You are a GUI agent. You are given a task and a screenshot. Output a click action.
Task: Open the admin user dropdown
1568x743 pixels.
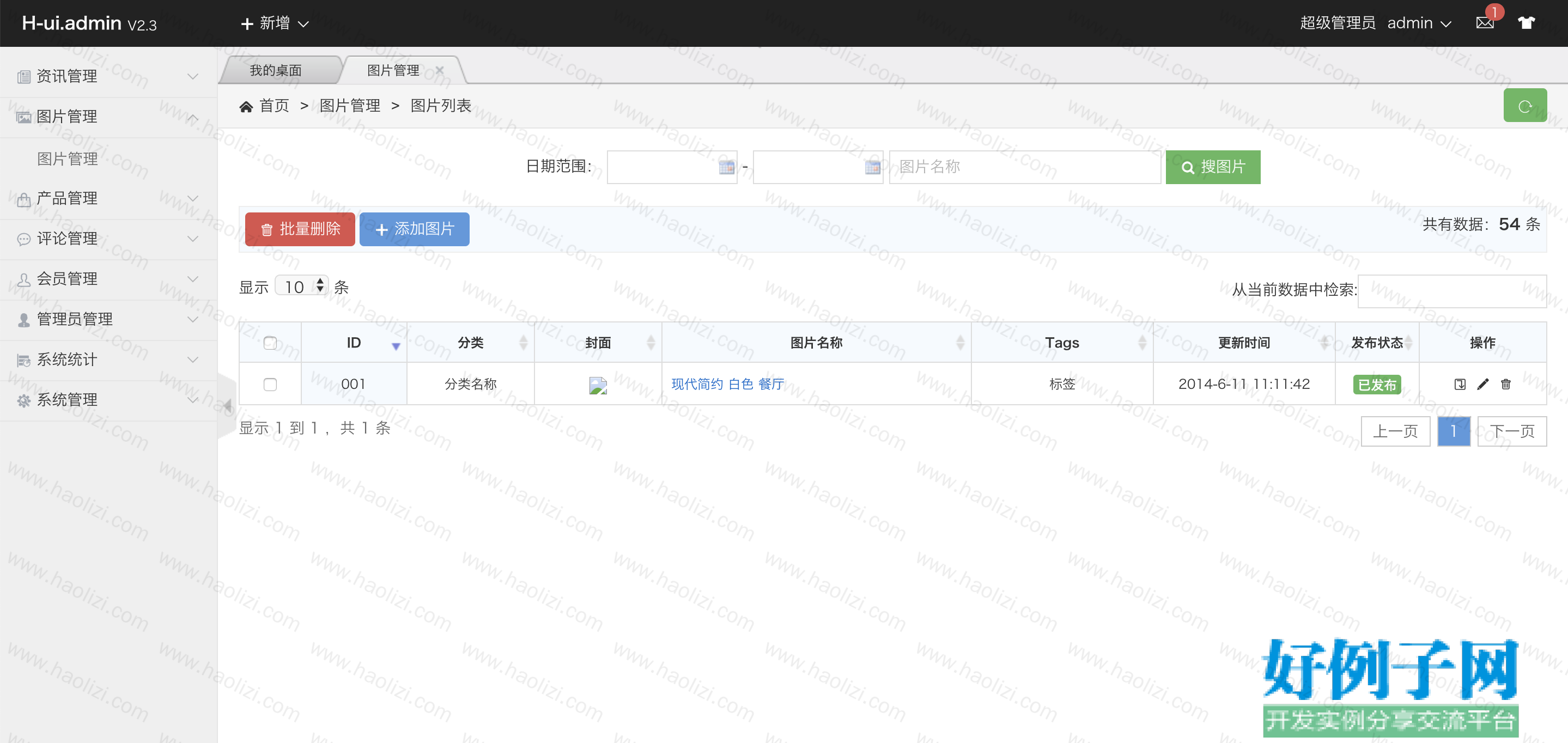(1419, 23)
